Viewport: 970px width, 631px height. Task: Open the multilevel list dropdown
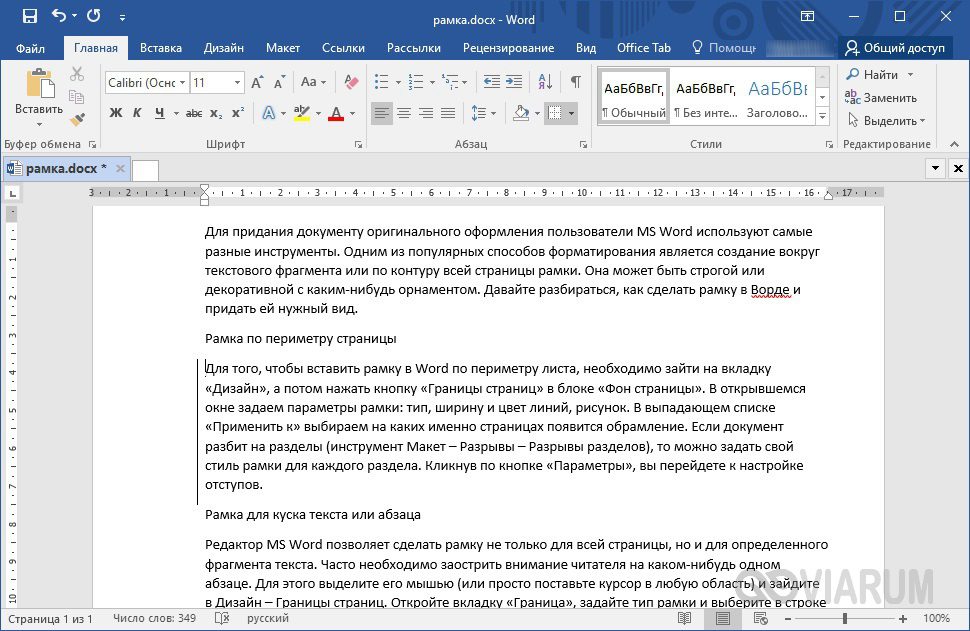coord(465,82)
